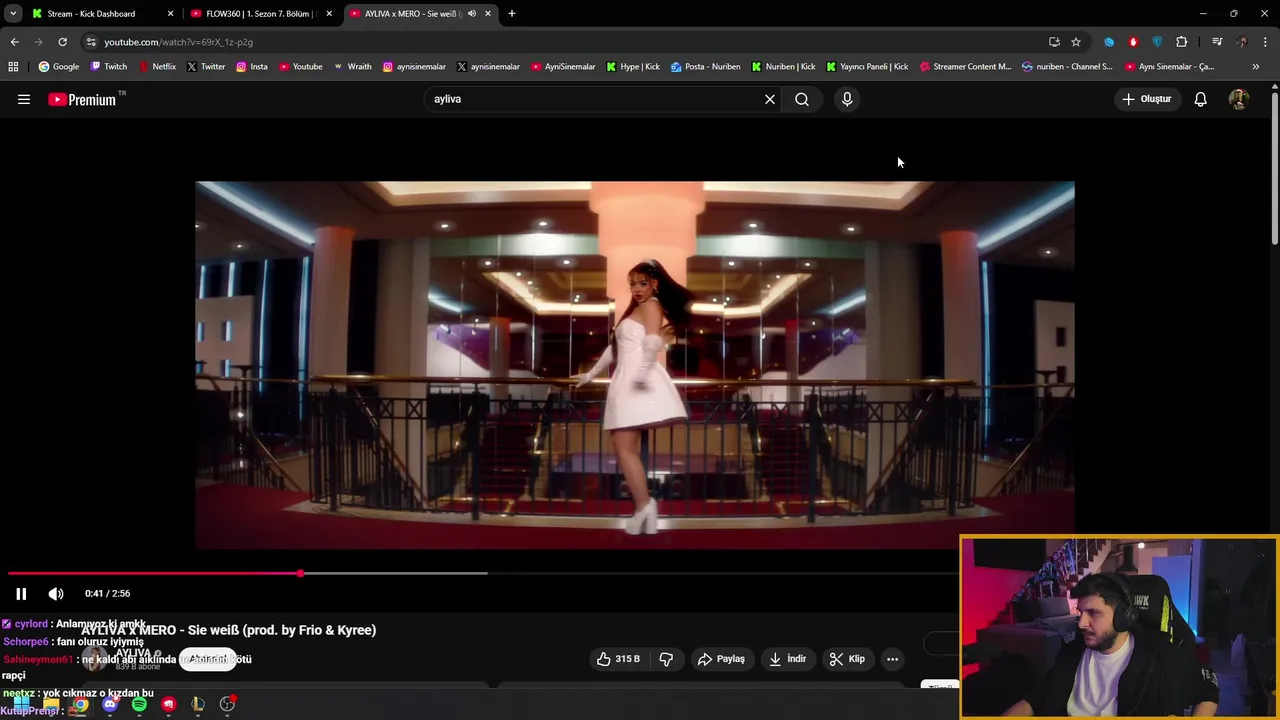Open the Twitter bookmark
1280x720 pixels.
tap(206, 66)
